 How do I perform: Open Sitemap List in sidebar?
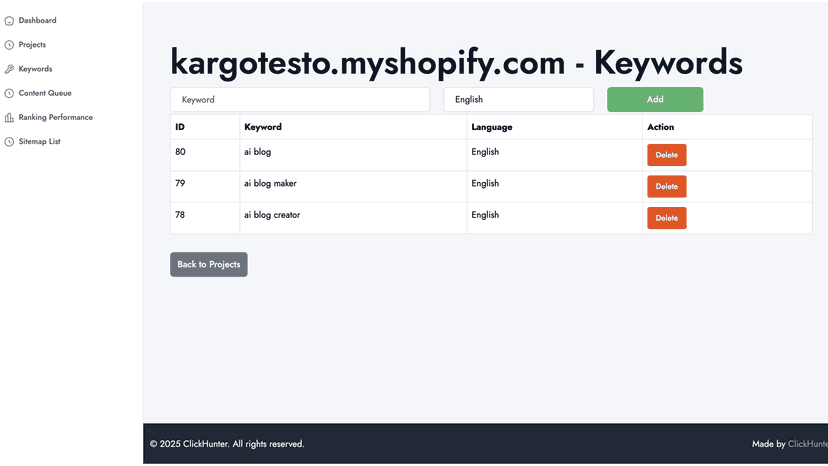click(x=40, y=142)
